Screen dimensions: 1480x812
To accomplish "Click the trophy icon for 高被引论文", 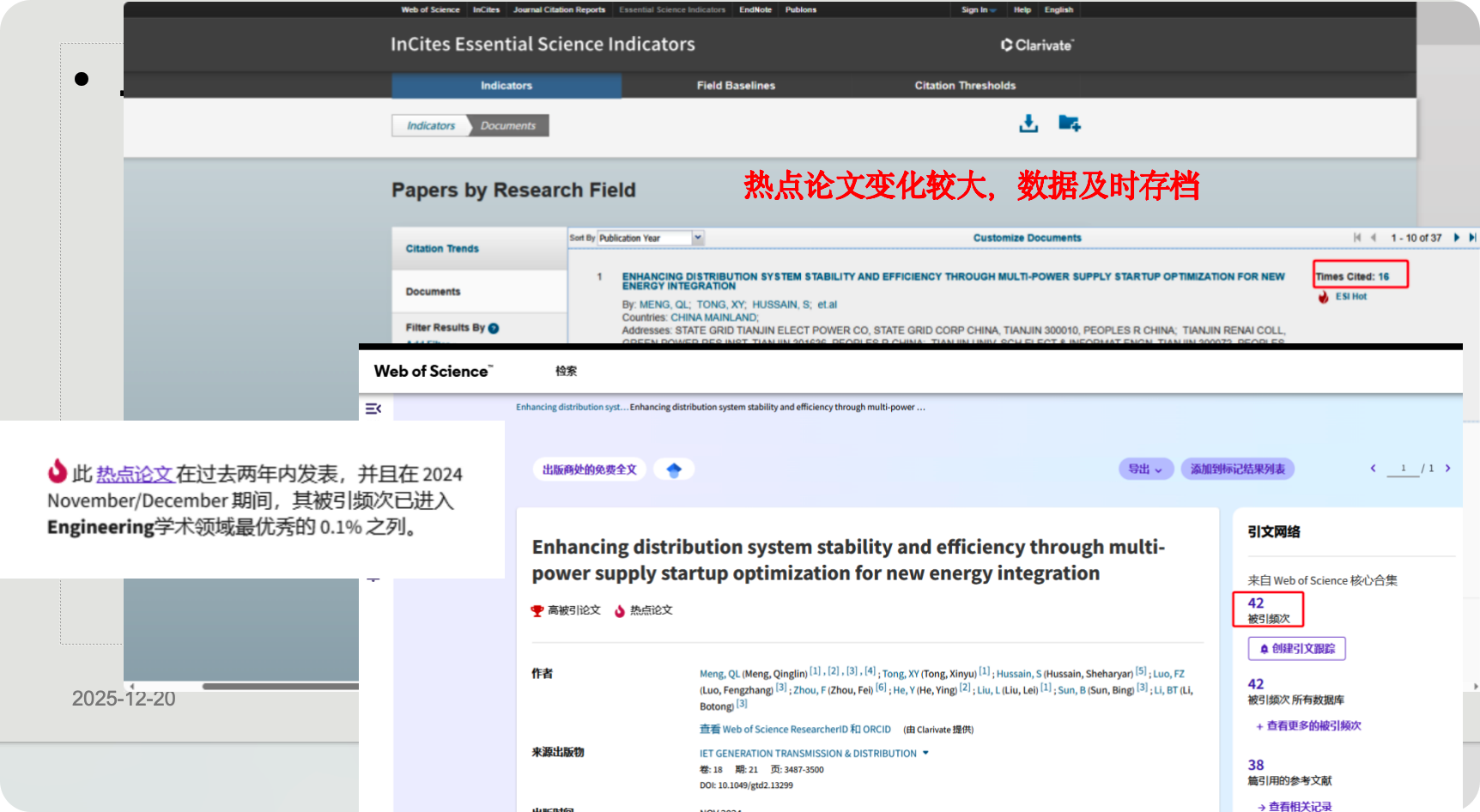I will click(537, 611).
